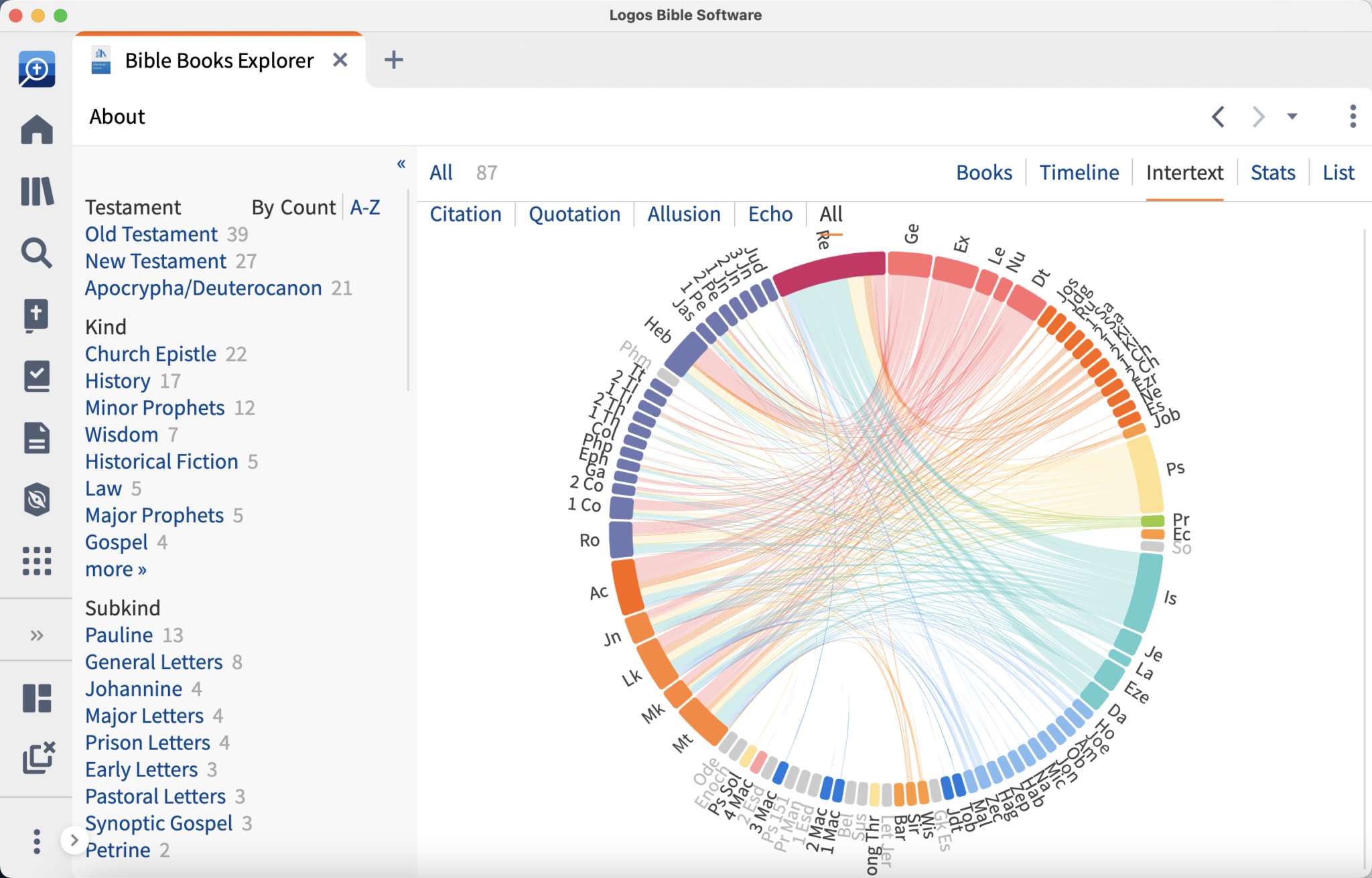1372x878 pixels.
Task: Click the Psalms yellow chord segment
Action: click(1147, 475)
